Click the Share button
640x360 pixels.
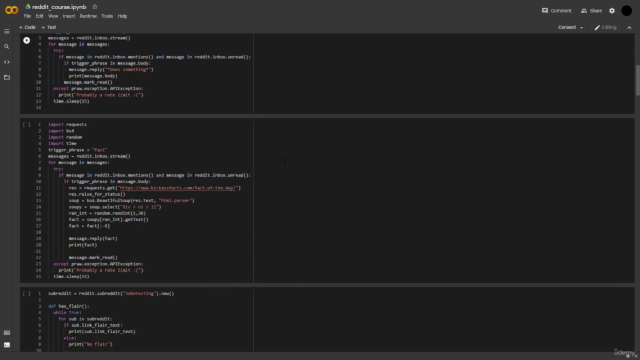click(x=591, y=11)
